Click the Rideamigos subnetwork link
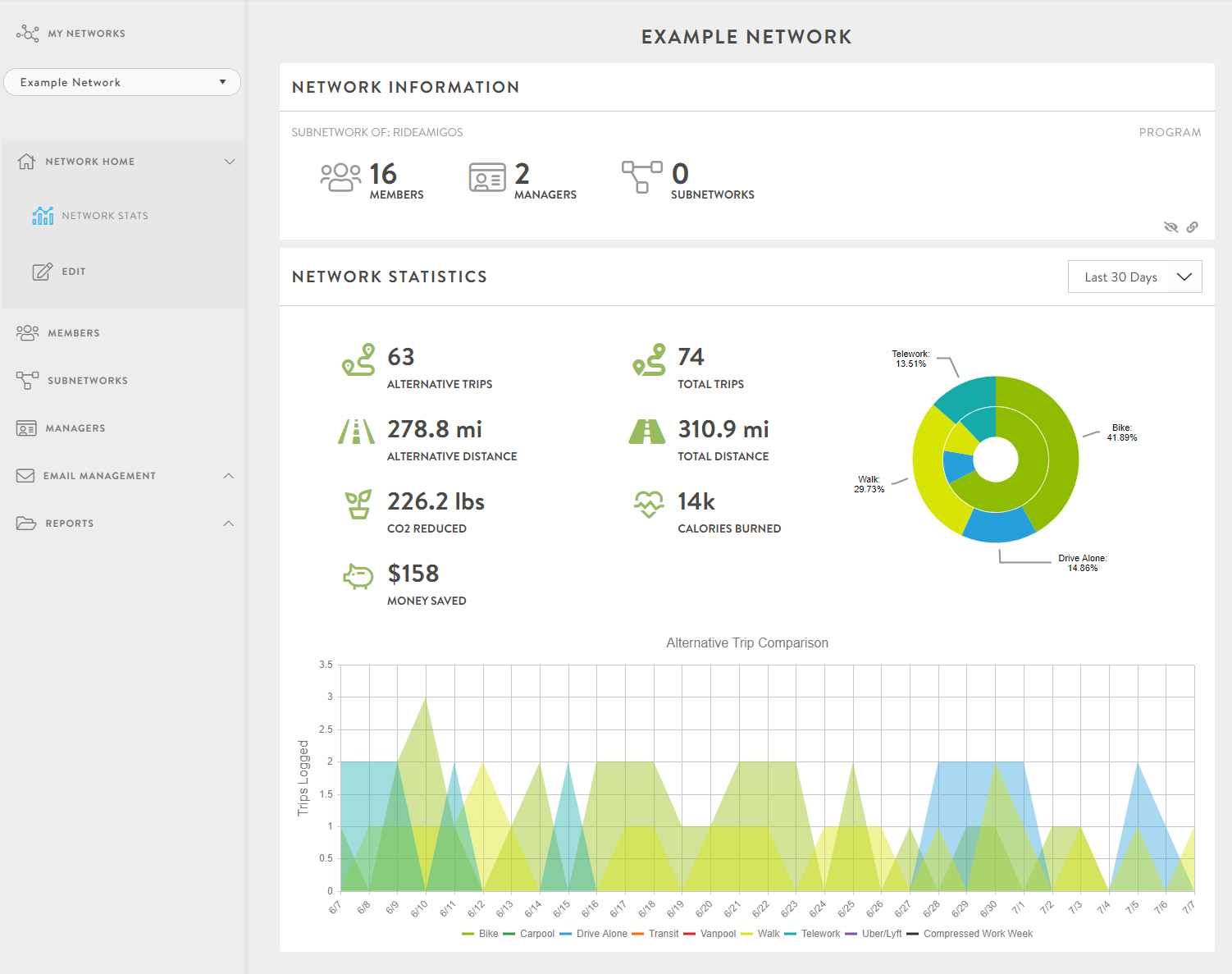This screenshot has height=974, width=1232. tap(429, 132)
